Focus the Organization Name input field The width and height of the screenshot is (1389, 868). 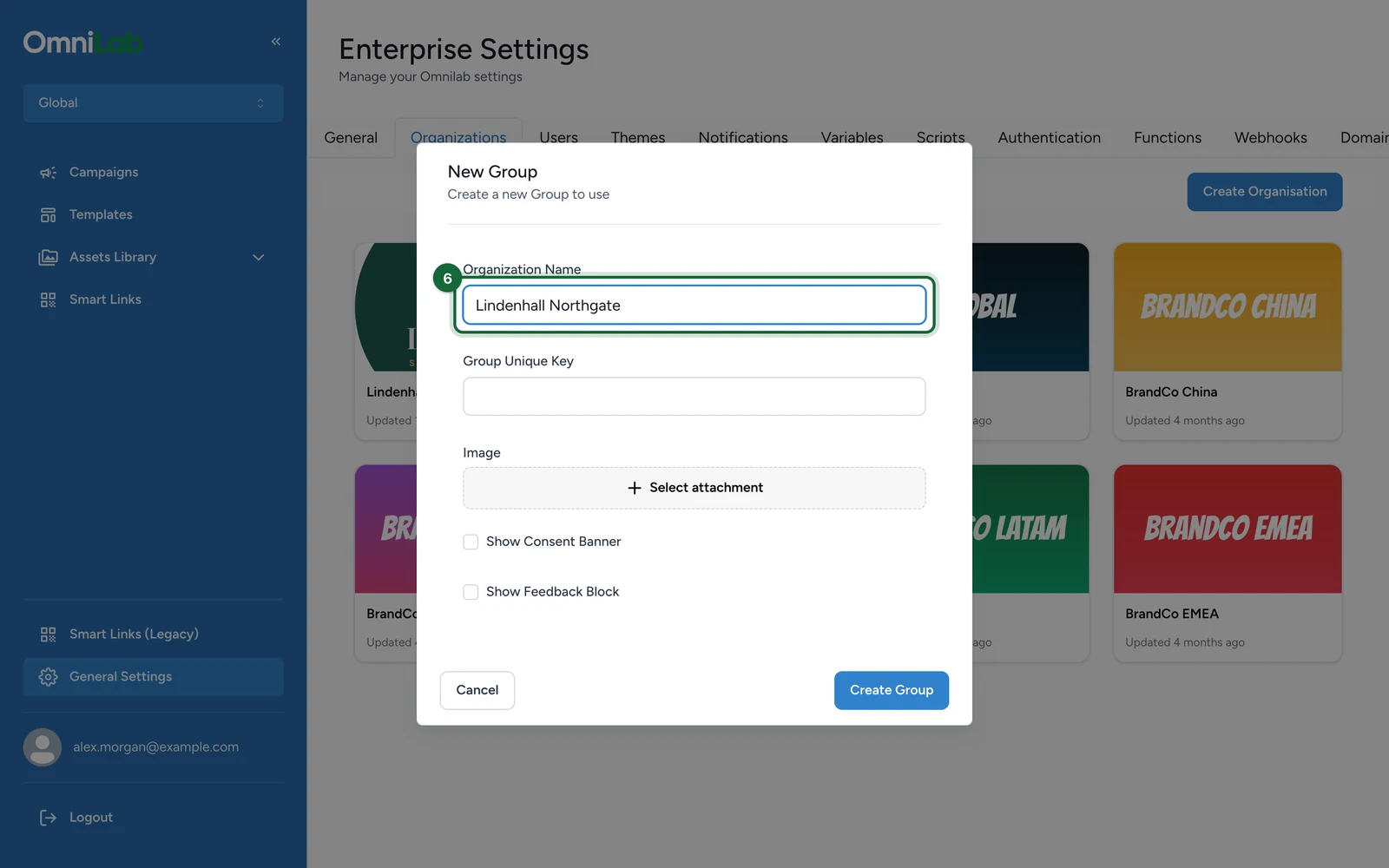coord(694,306)
